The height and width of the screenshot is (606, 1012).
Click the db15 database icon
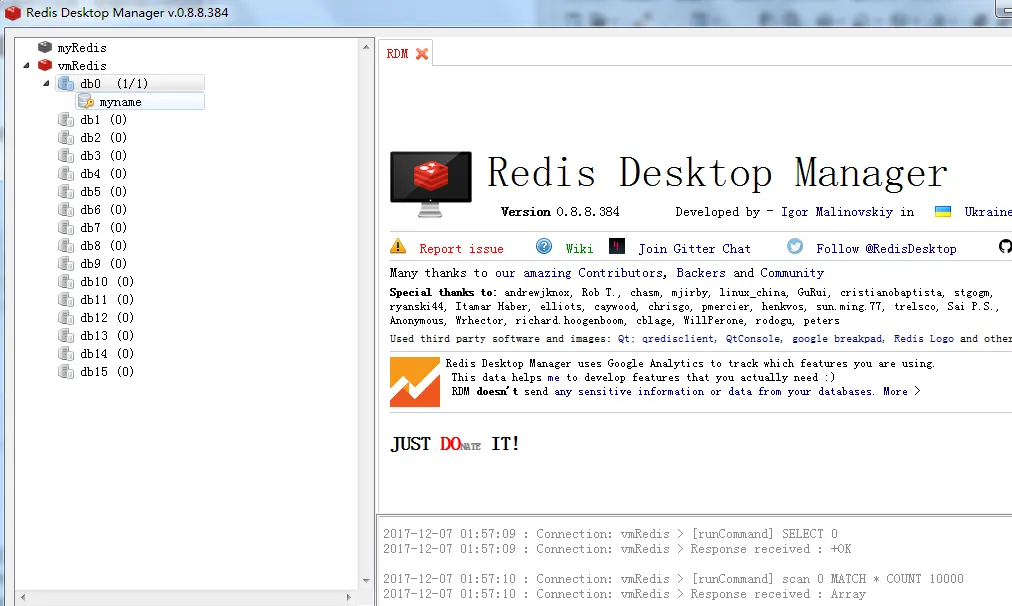tap(65, 372)
